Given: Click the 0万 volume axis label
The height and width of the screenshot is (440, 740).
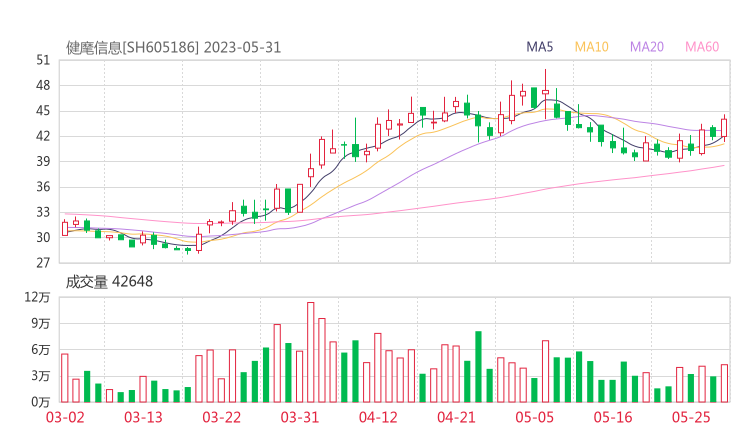Looking at the screenshot, I should (41, 402).
